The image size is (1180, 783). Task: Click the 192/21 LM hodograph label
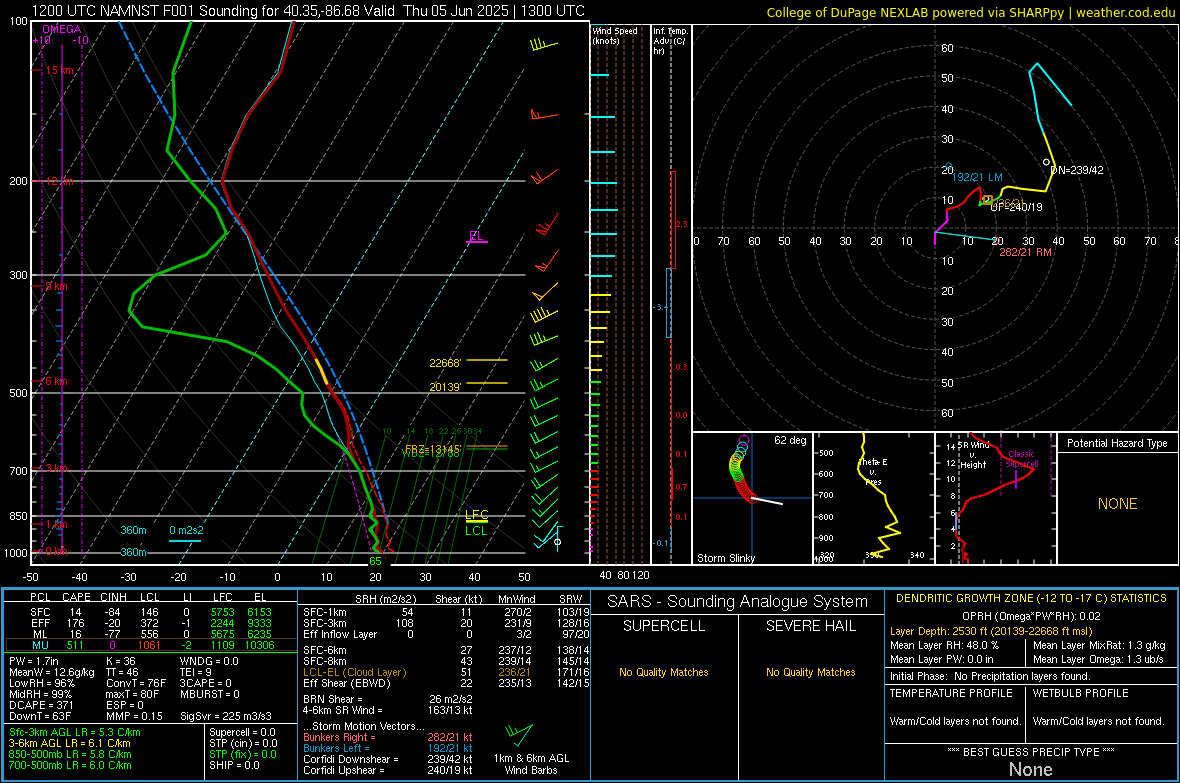pyautogui.click(x=977, y=177)
